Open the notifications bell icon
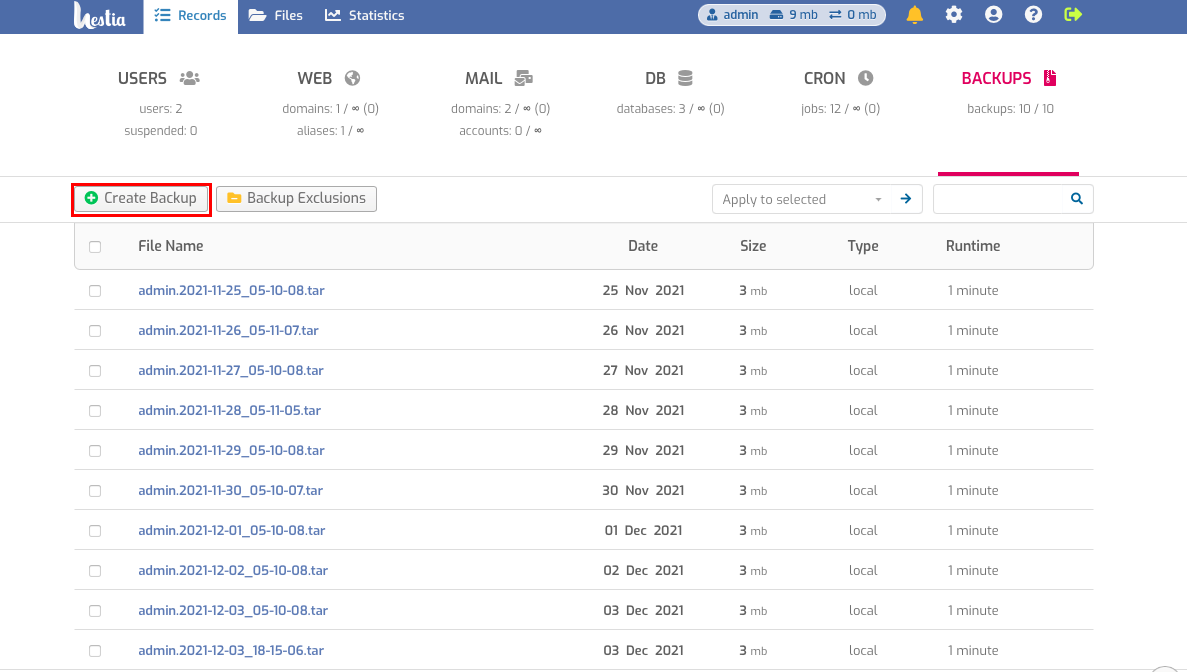 coord(914,14)
